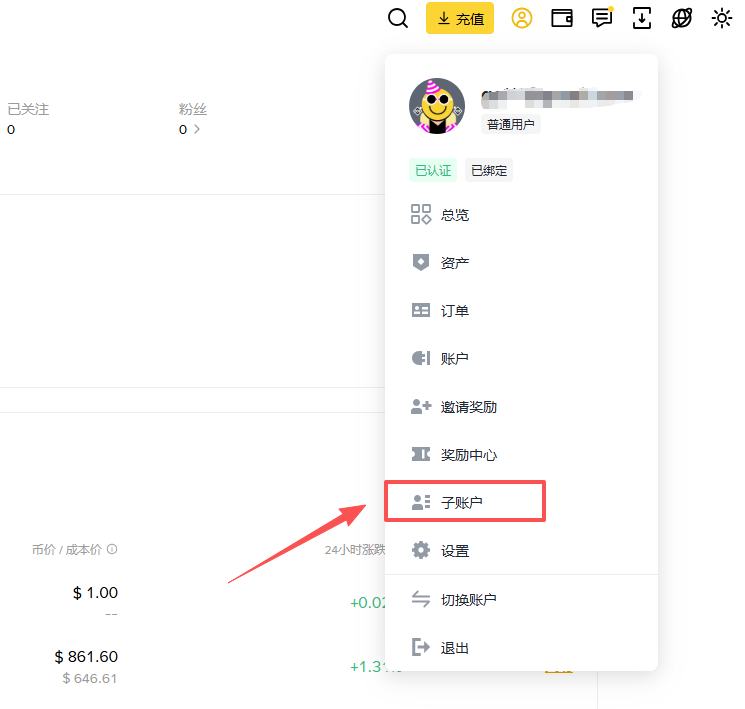
Task: Click the 子账户 person-list icon
Action: click(x=420, y=502)
